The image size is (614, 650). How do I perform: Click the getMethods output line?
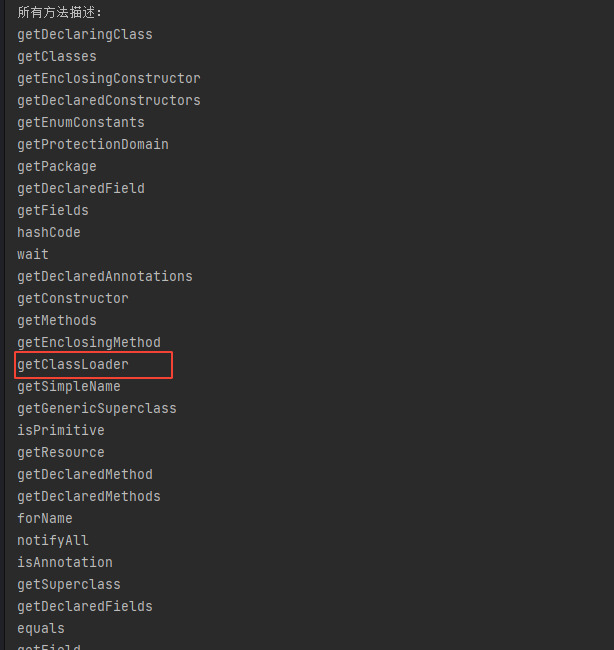pos(57,321)
